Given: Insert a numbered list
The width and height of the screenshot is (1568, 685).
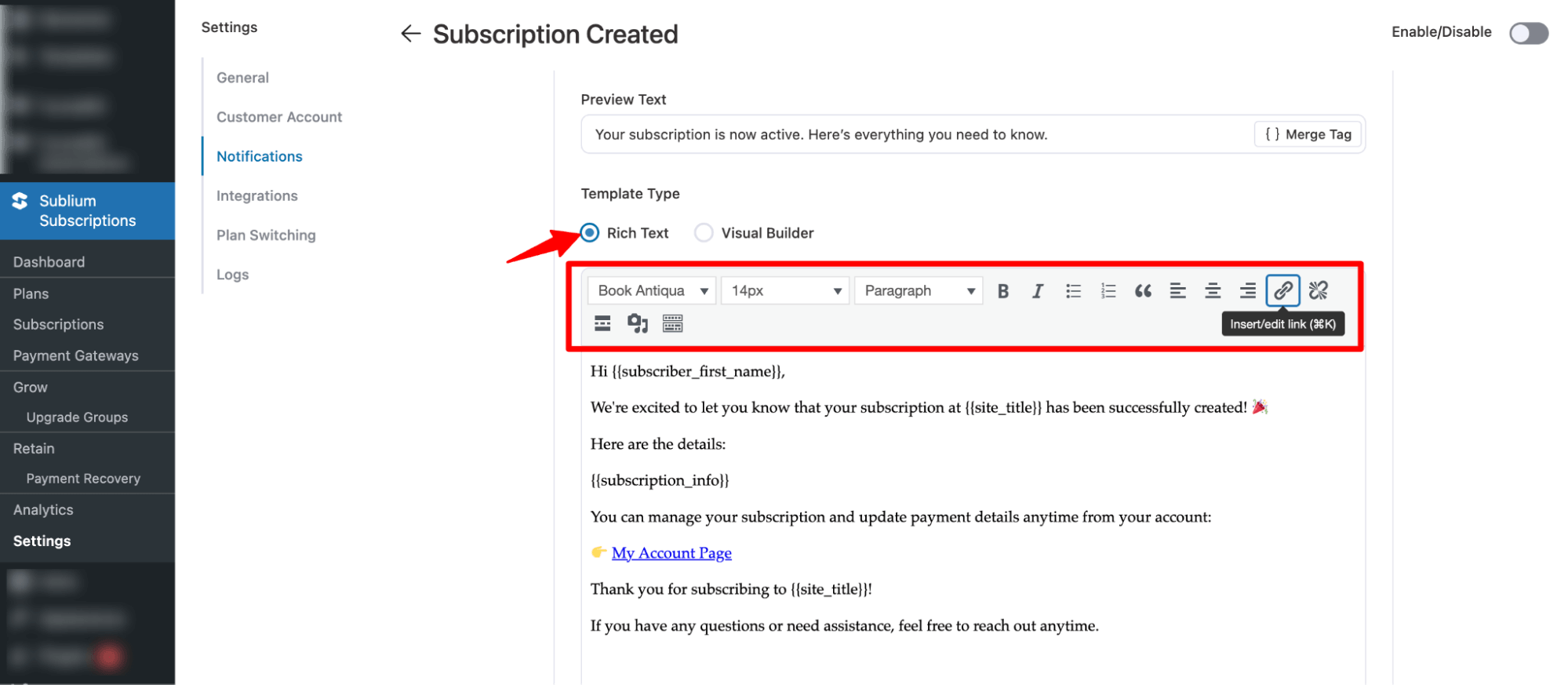Looking at the screenshot, I should click(x=1108, y=291).
